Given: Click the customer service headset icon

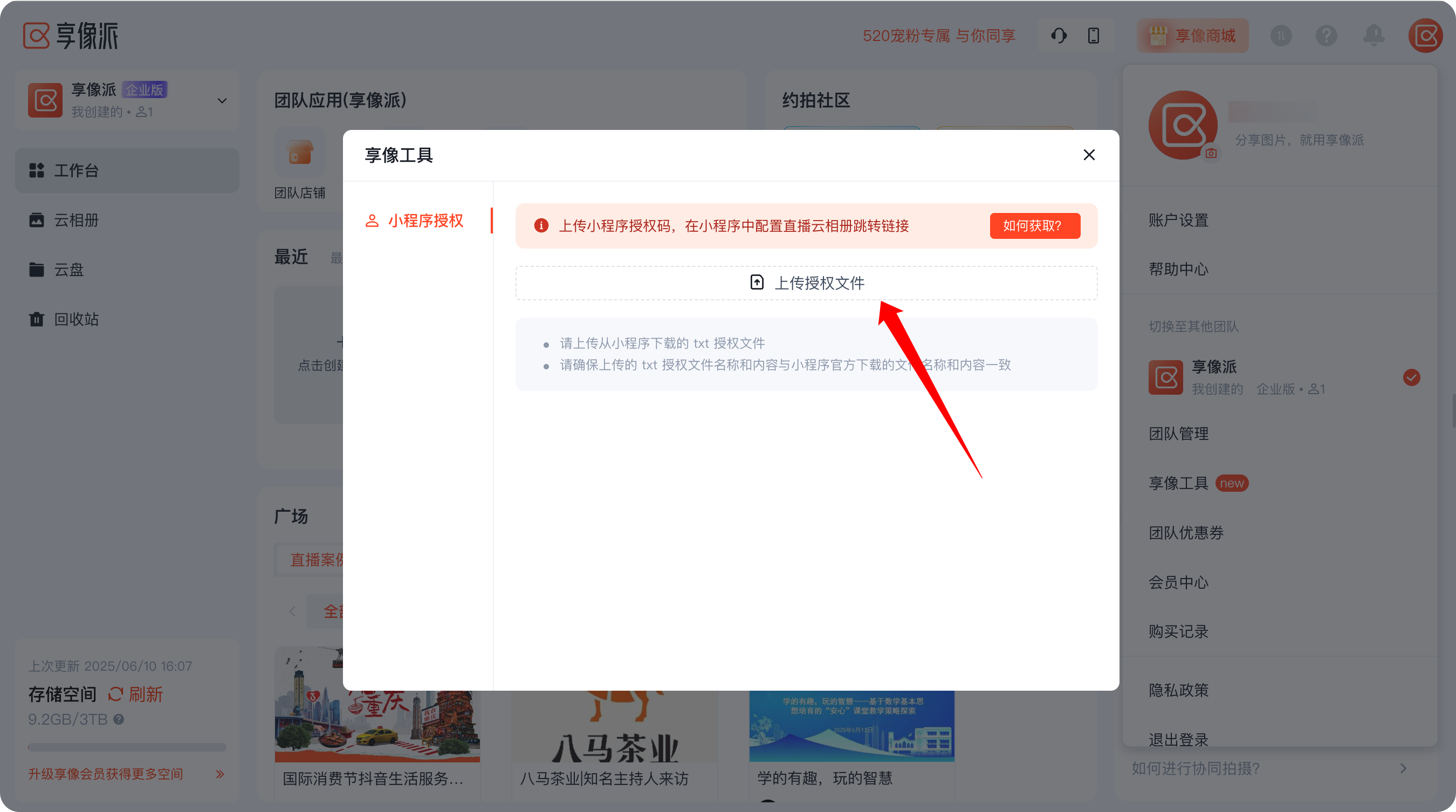Looking at the screenshot, I should (1059, 36).
